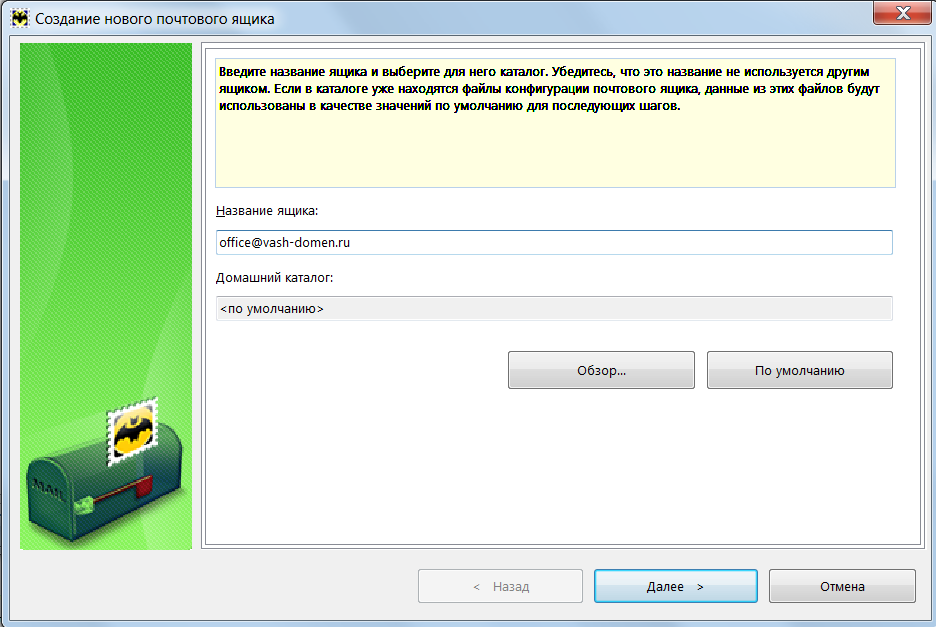The image size is (936, 627).
Task: Click the green decorative panel above mailbox
Action: (x=105, y=200)
